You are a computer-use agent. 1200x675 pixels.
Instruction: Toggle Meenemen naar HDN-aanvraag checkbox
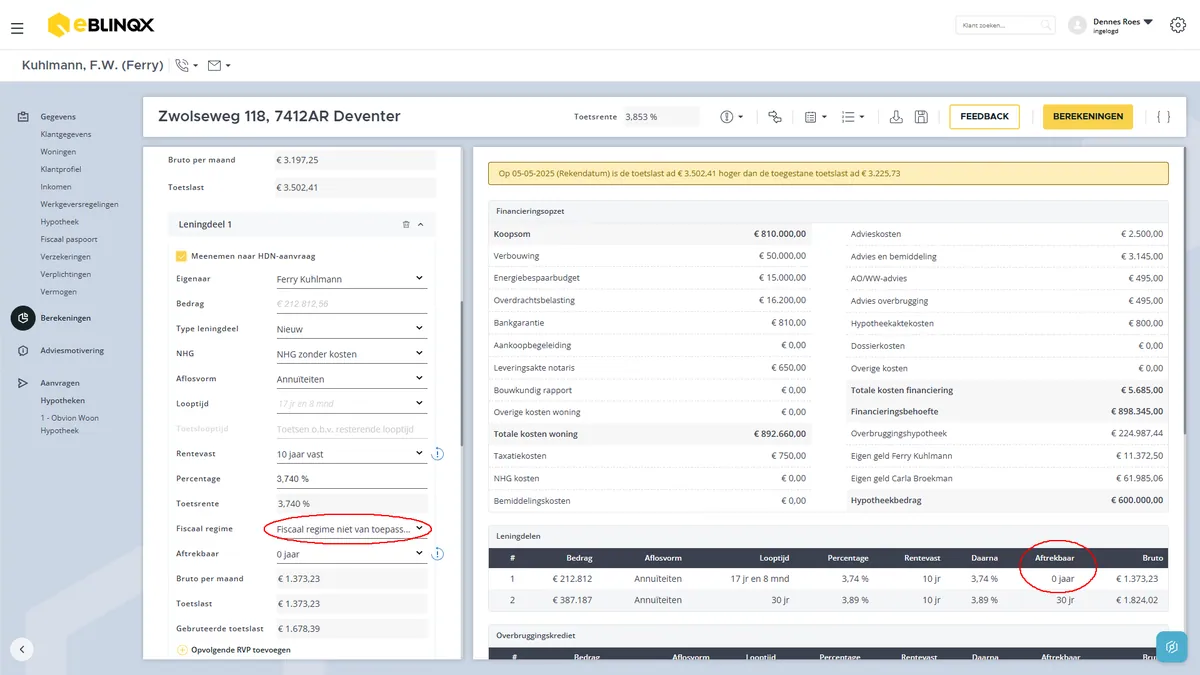181,256
